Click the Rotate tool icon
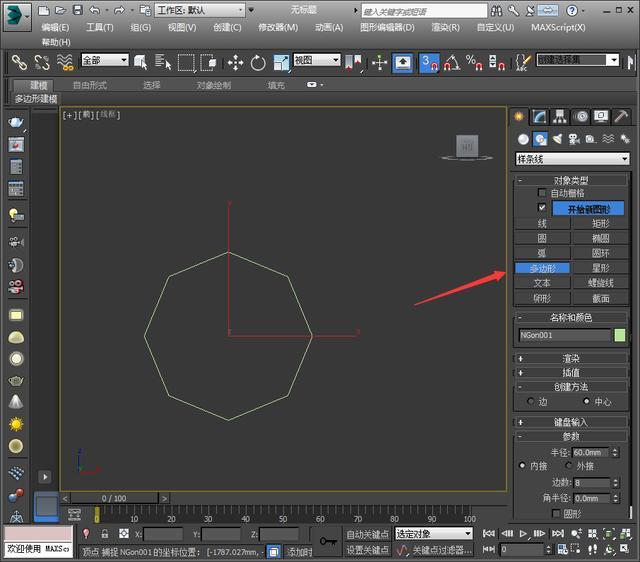 258,63
